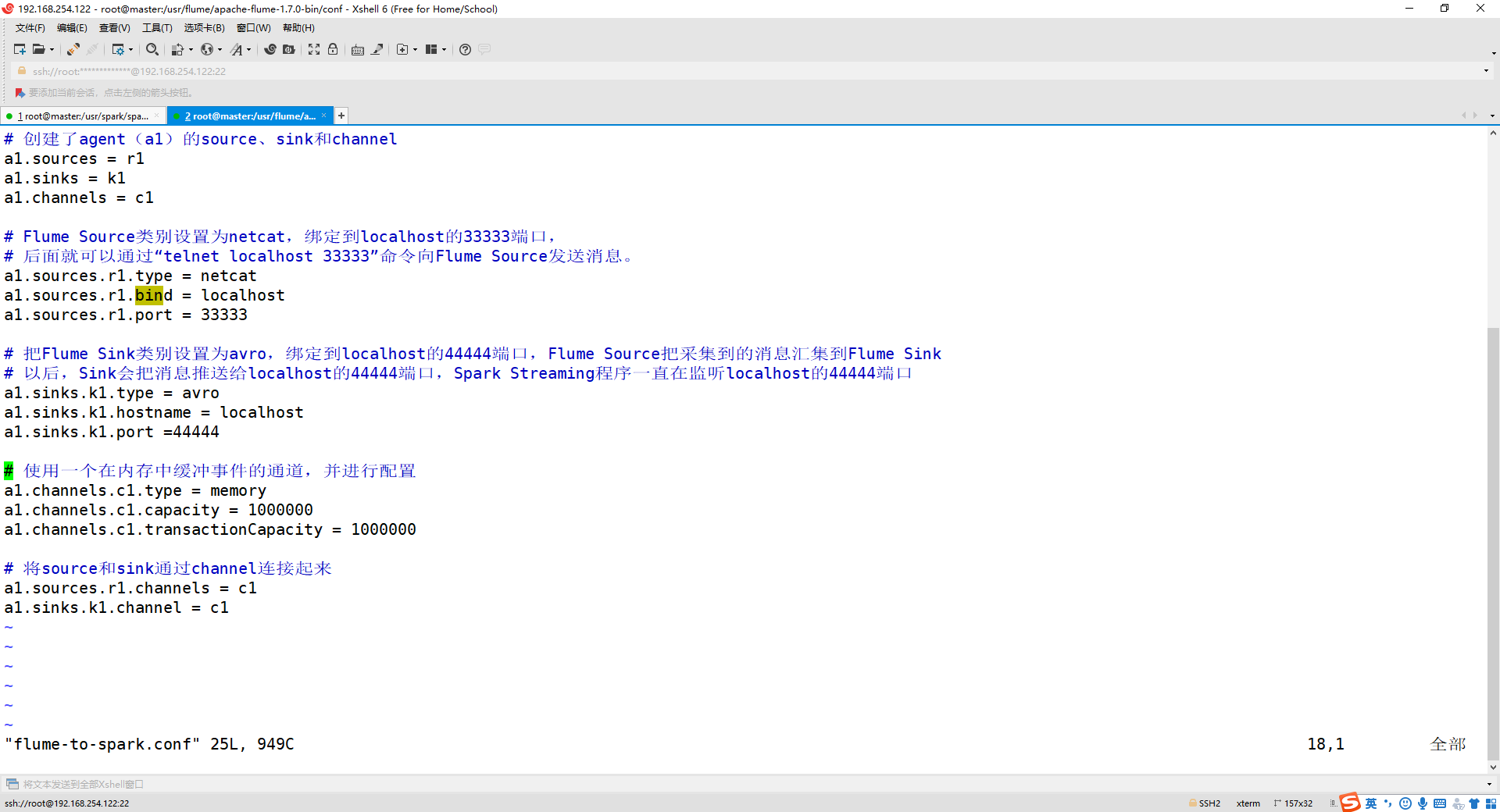
Task: Open the 文件(F) menu
Action: click(x=30, y=28)
